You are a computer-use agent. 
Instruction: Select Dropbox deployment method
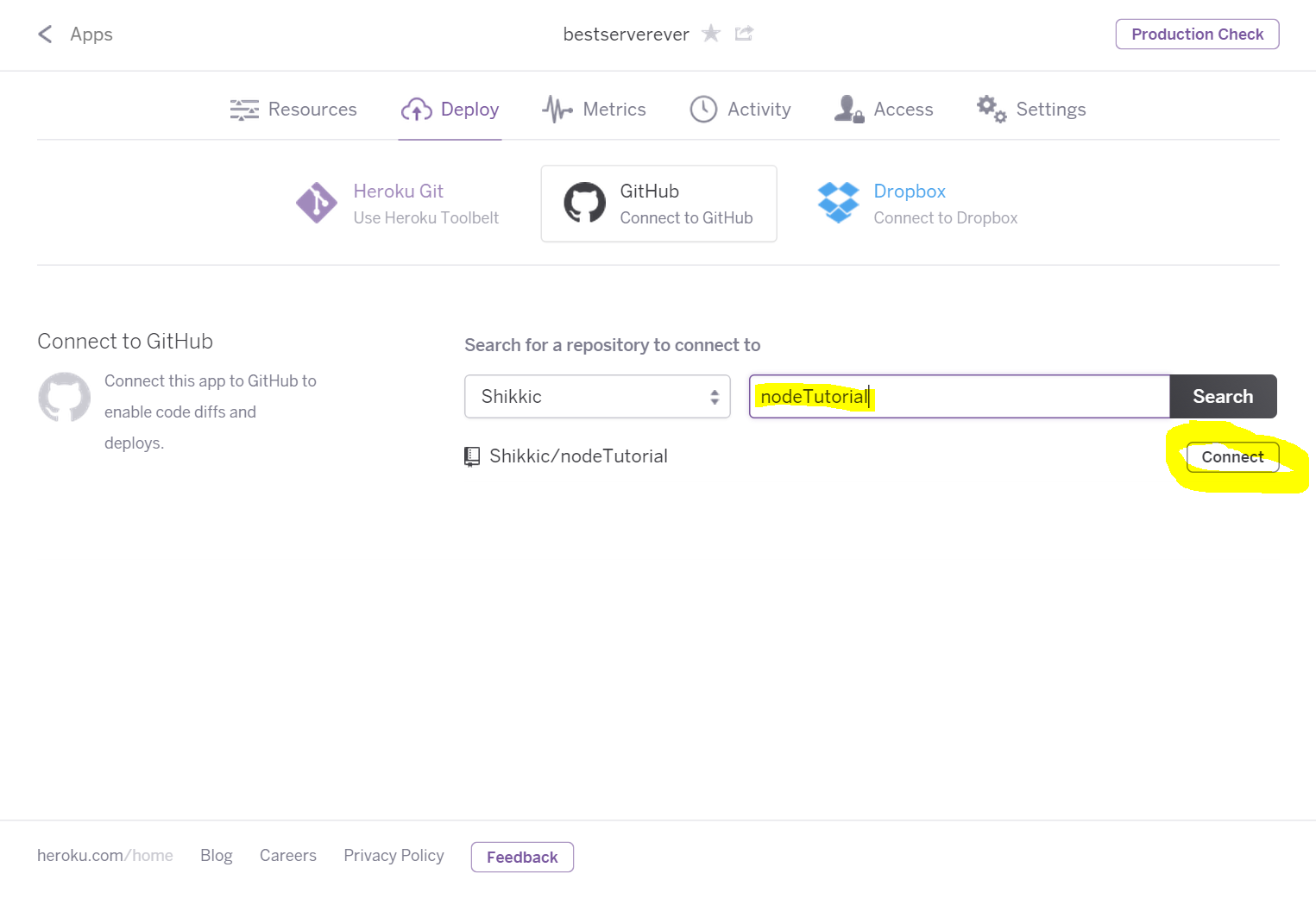point(917,204)
